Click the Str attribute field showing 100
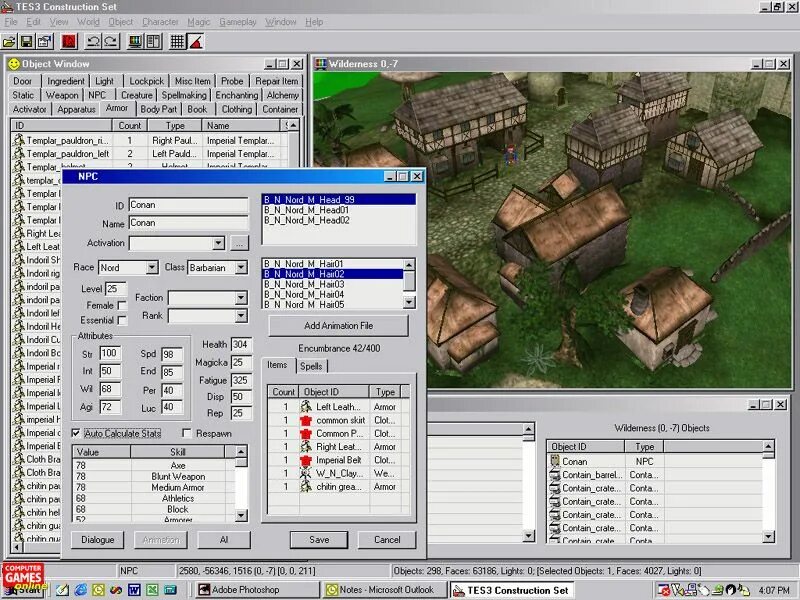 110,354
